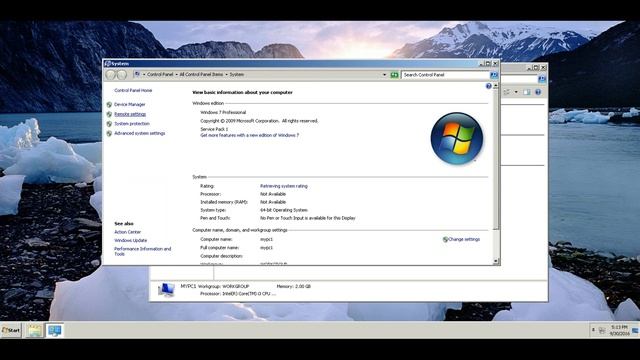Toggle preview pane icon in background window
Screen dimensions: 640x360
[x=527, y=92]
